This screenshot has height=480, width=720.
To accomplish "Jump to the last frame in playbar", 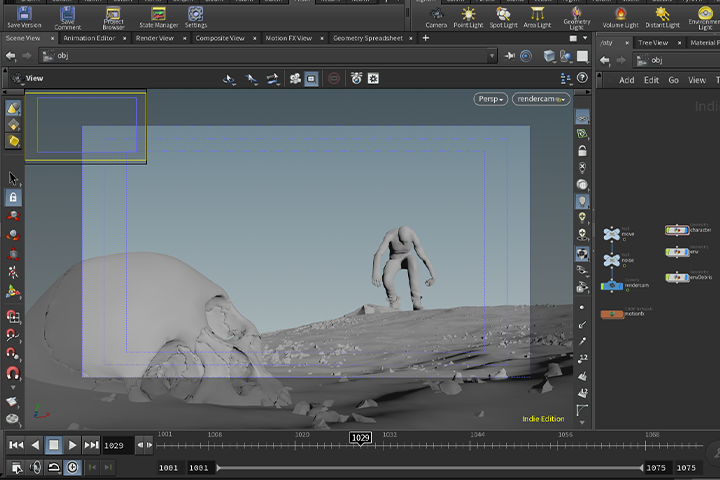I will tap(91, 445).
